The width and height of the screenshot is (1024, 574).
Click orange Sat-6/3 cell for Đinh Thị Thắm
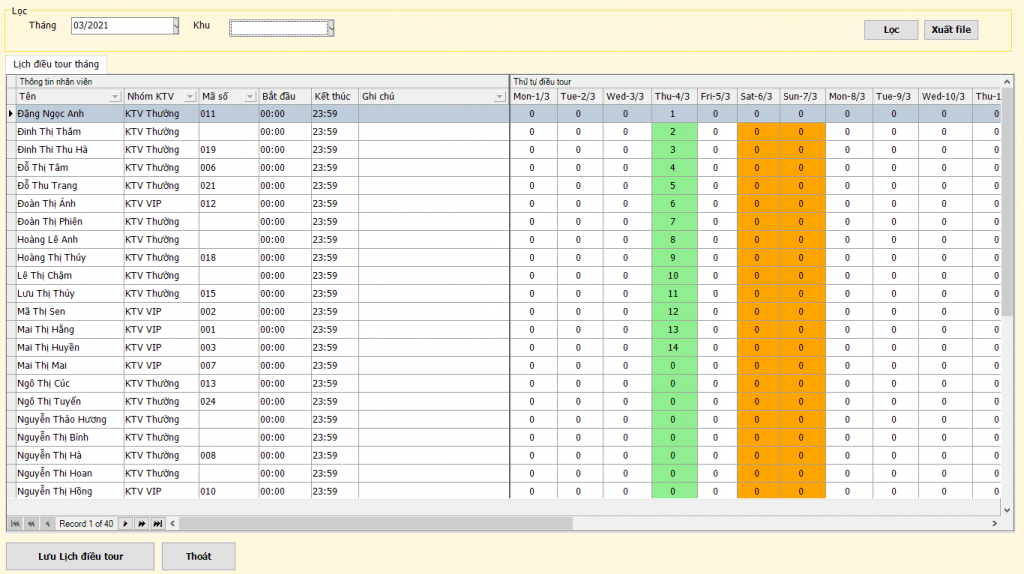coord(757,132)
